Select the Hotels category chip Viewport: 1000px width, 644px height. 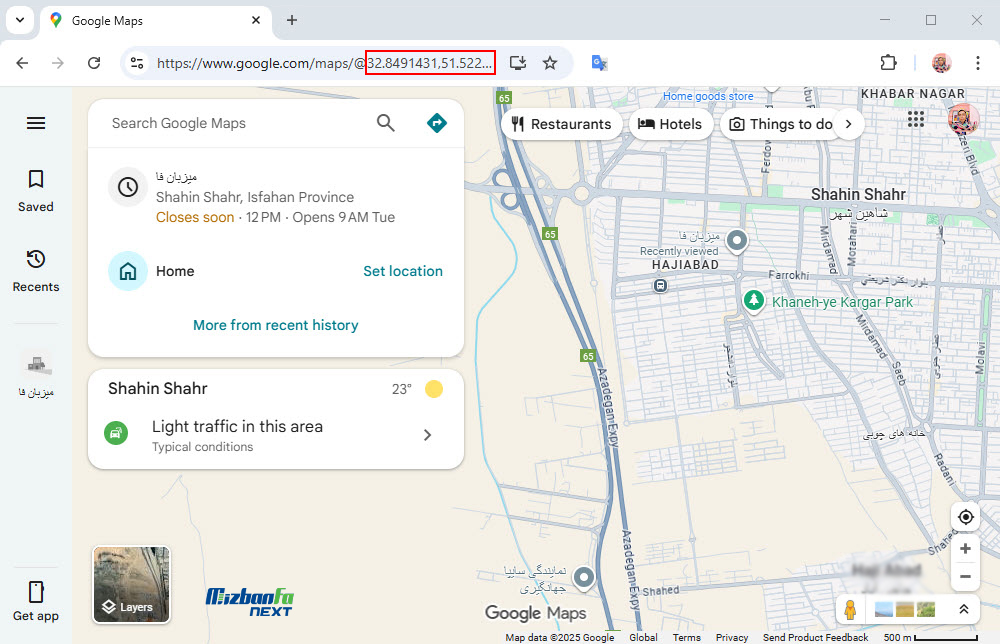click(670, 124)
